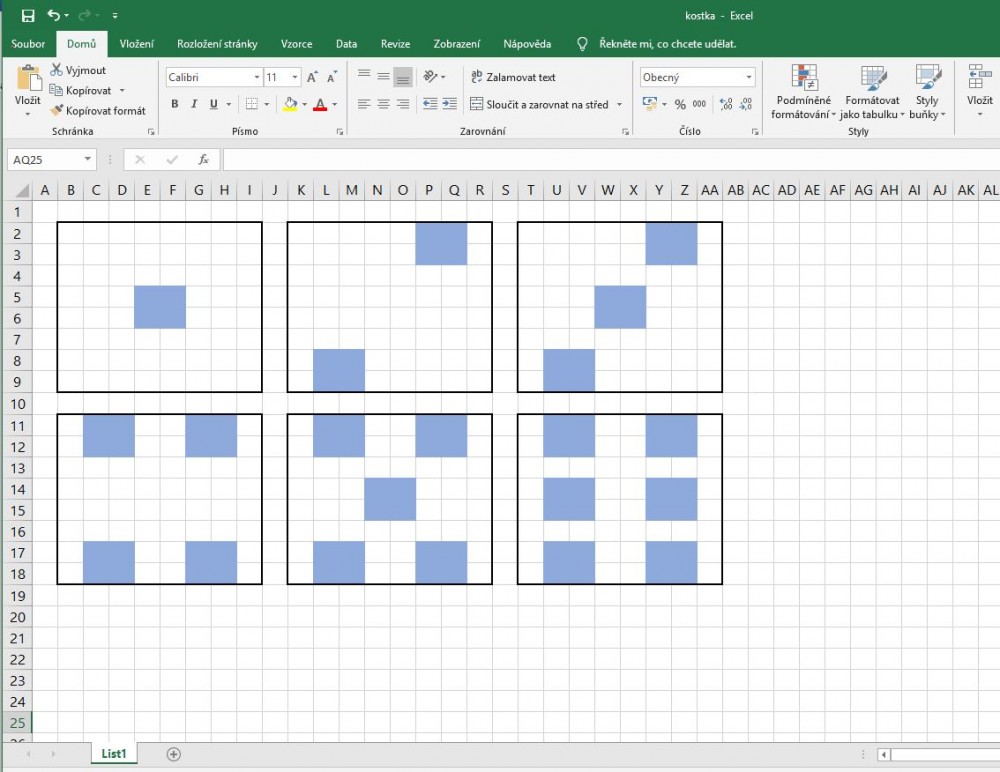Click the percent style icon
Viewport: 1000px width, 772px height.
[x=680, y=104]
